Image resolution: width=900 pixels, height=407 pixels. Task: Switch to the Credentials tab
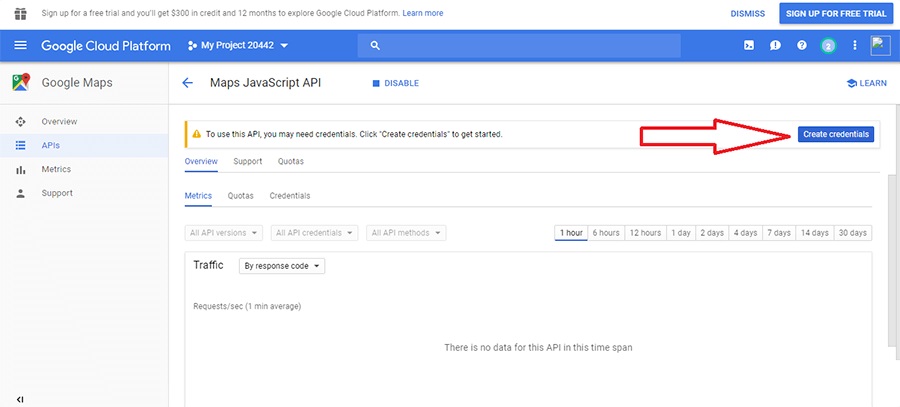290,196
